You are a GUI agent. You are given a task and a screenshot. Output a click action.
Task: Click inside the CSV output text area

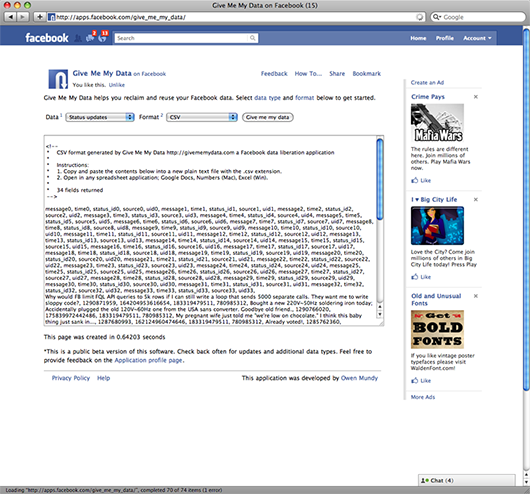210,231
